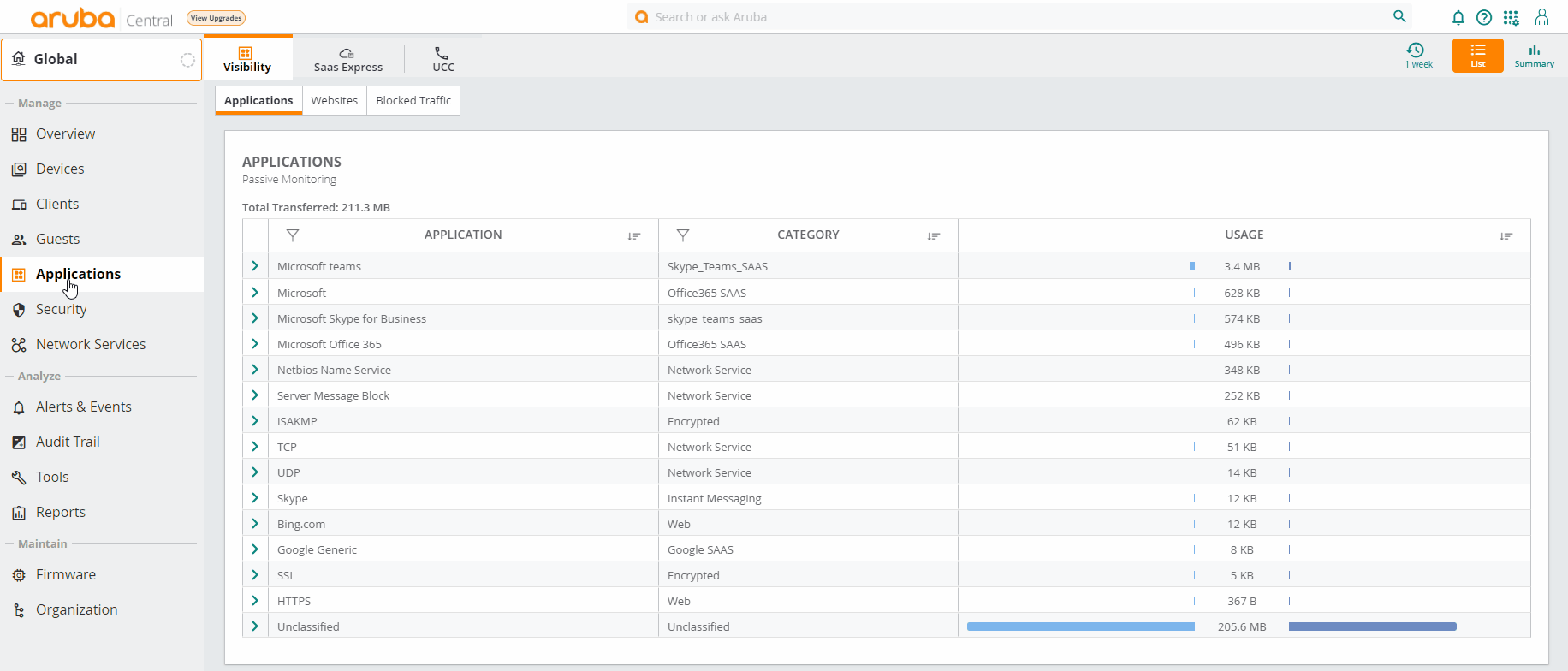The height and width of the screenshot is (671, 1568).
Task: Click the search or ask Aruba field
Action: pyautogui.click(x=1019, y=17)
